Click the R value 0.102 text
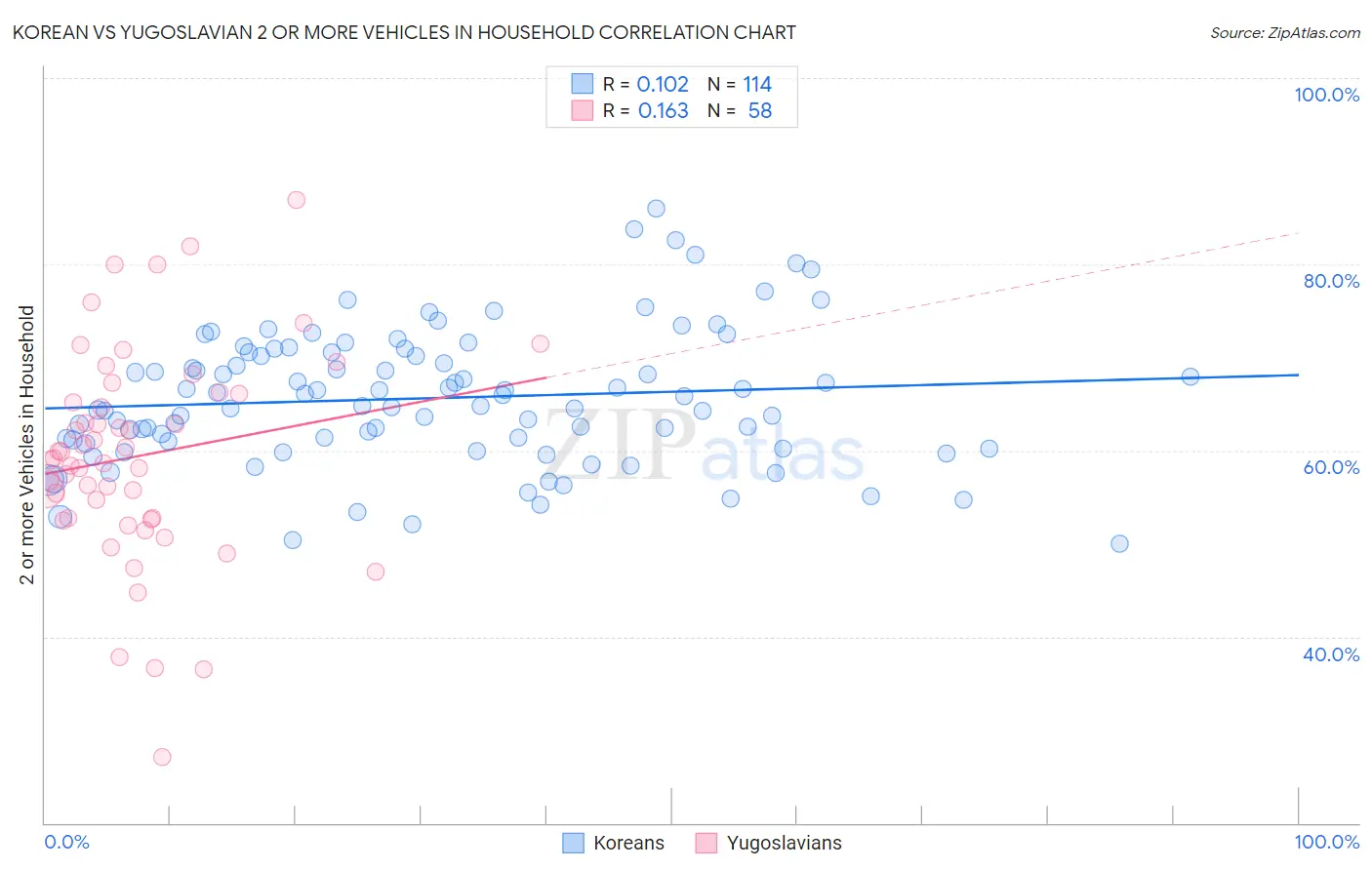Screen dimensions: 1372x870 coord(663,84)
